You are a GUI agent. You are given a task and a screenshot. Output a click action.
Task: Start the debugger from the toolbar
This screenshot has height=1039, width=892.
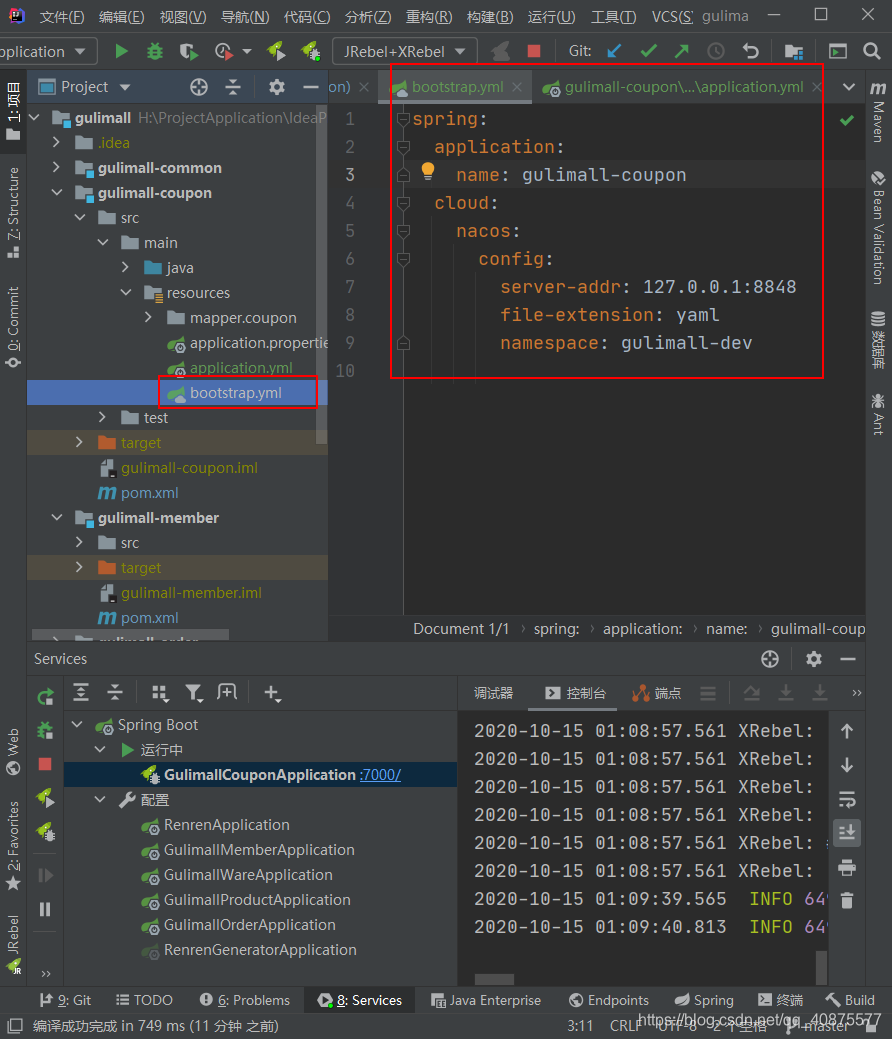[x=154, y=51]
